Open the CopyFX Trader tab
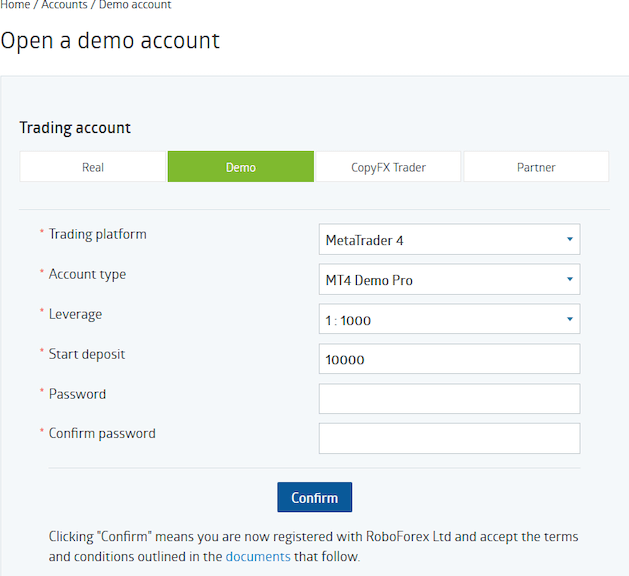 [388, 166]
